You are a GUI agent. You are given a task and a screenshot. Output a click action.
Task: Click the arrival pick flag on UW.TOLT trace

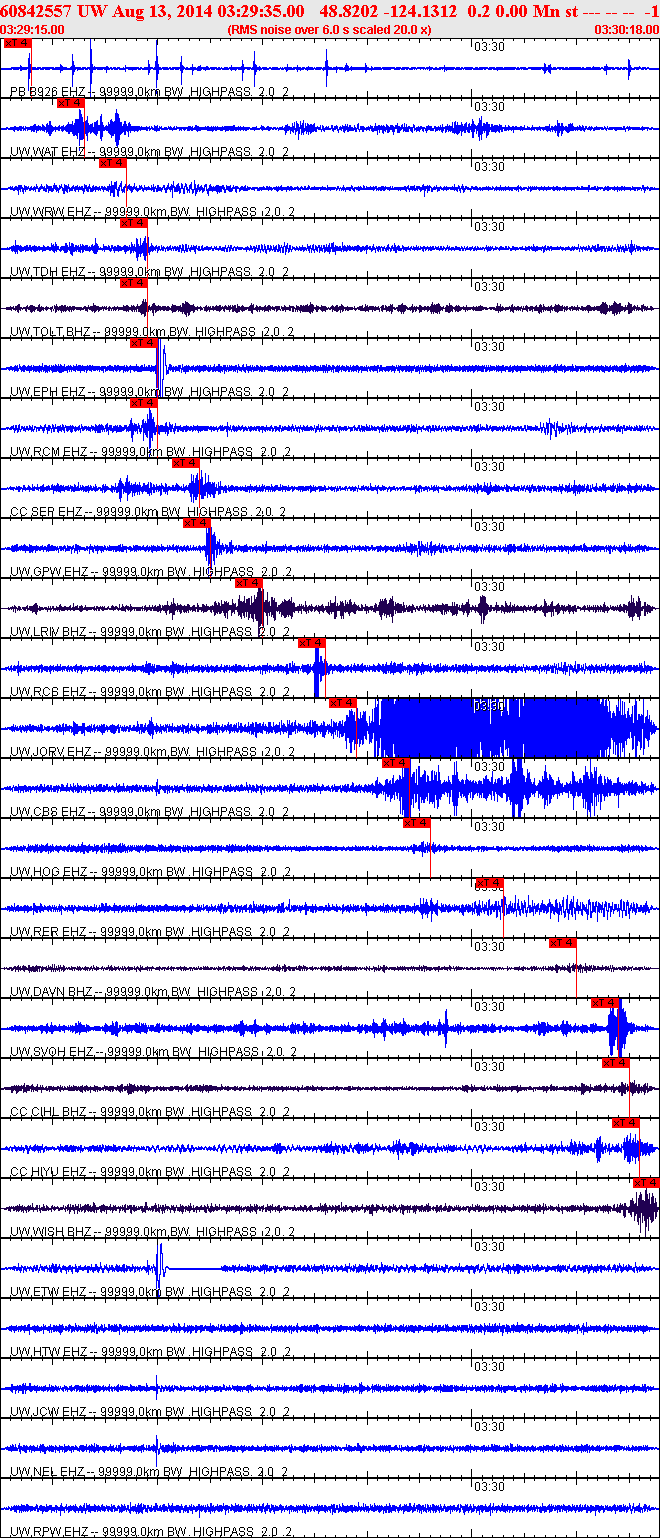click(133, 282)
